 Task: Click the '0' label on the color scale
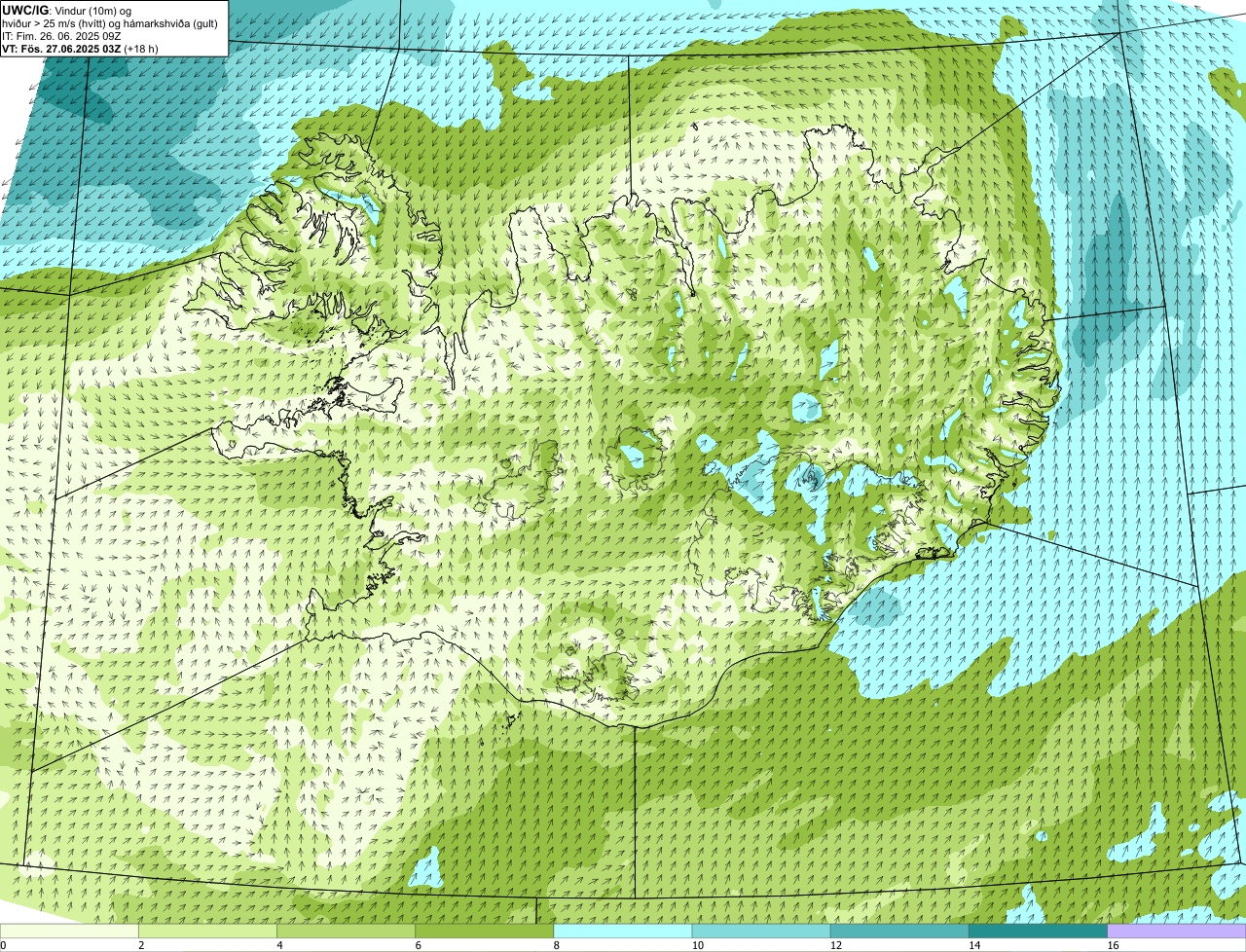(4, 945)
